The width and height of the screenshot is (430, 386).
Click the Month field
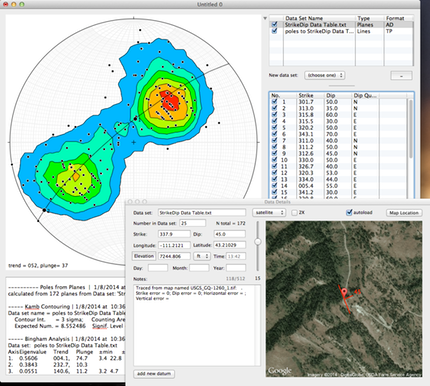[x=199, y=268]
